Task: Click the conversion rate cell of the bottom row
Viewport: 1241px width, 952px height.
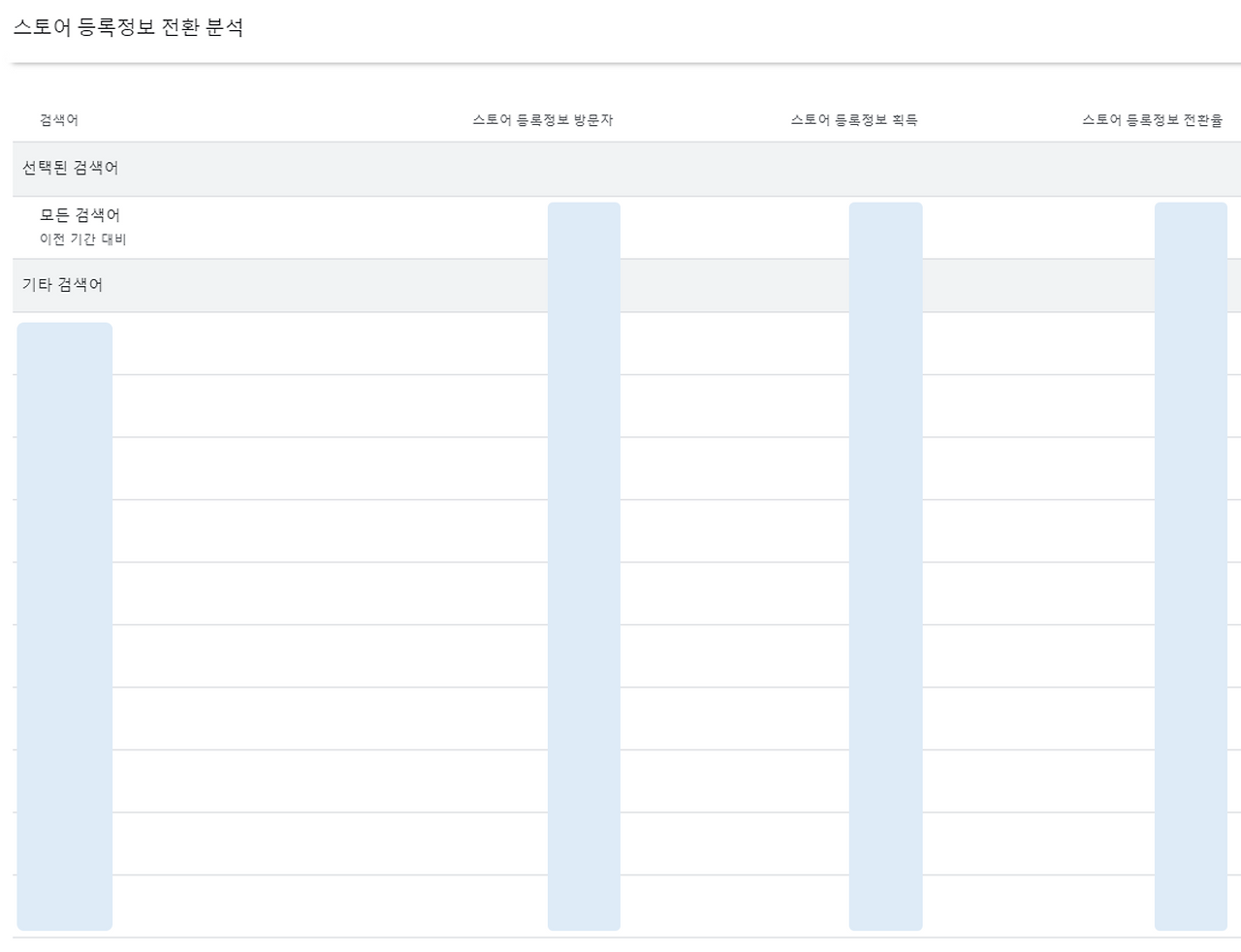Action: [1190, 906]
